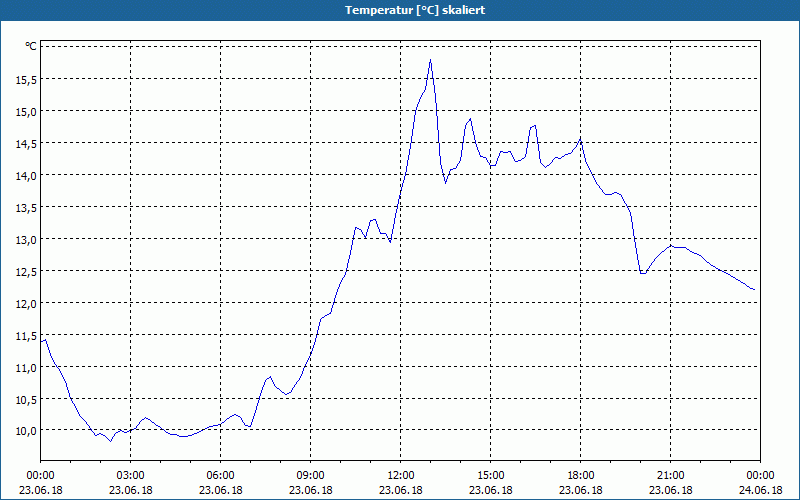Click the 18:00 time axis label
The height and width of the screenshot is (500, 800).
click(x=581, y=476)
